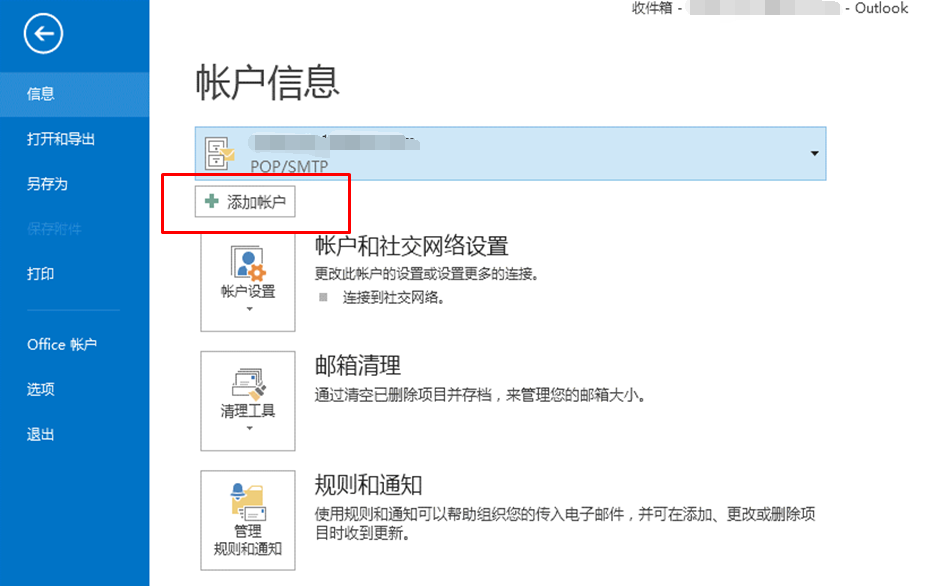The image size is (952, 586).
Task: Click the 打印 sidebar entry
Action: tap(41, 273)
